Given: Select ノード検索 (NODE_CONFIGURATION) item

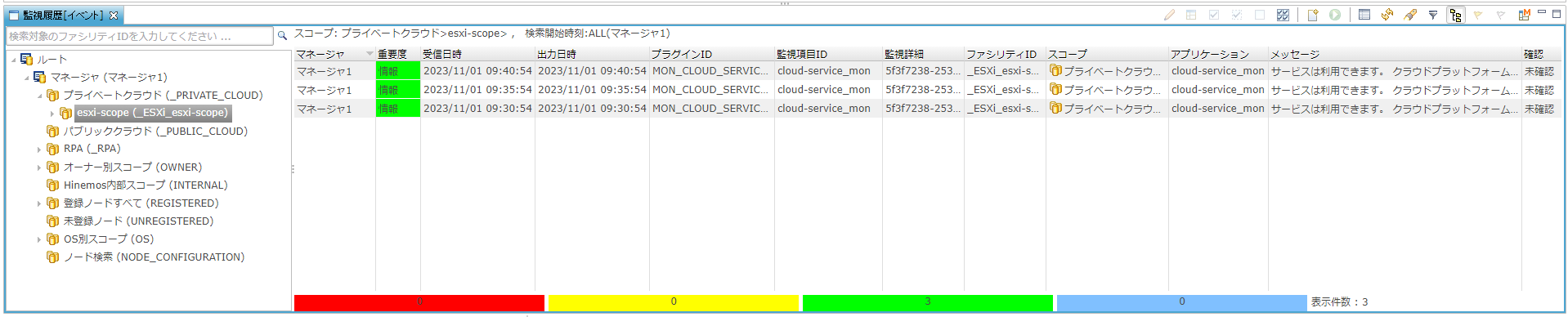Looking at the screenshot, I should 154,257.
